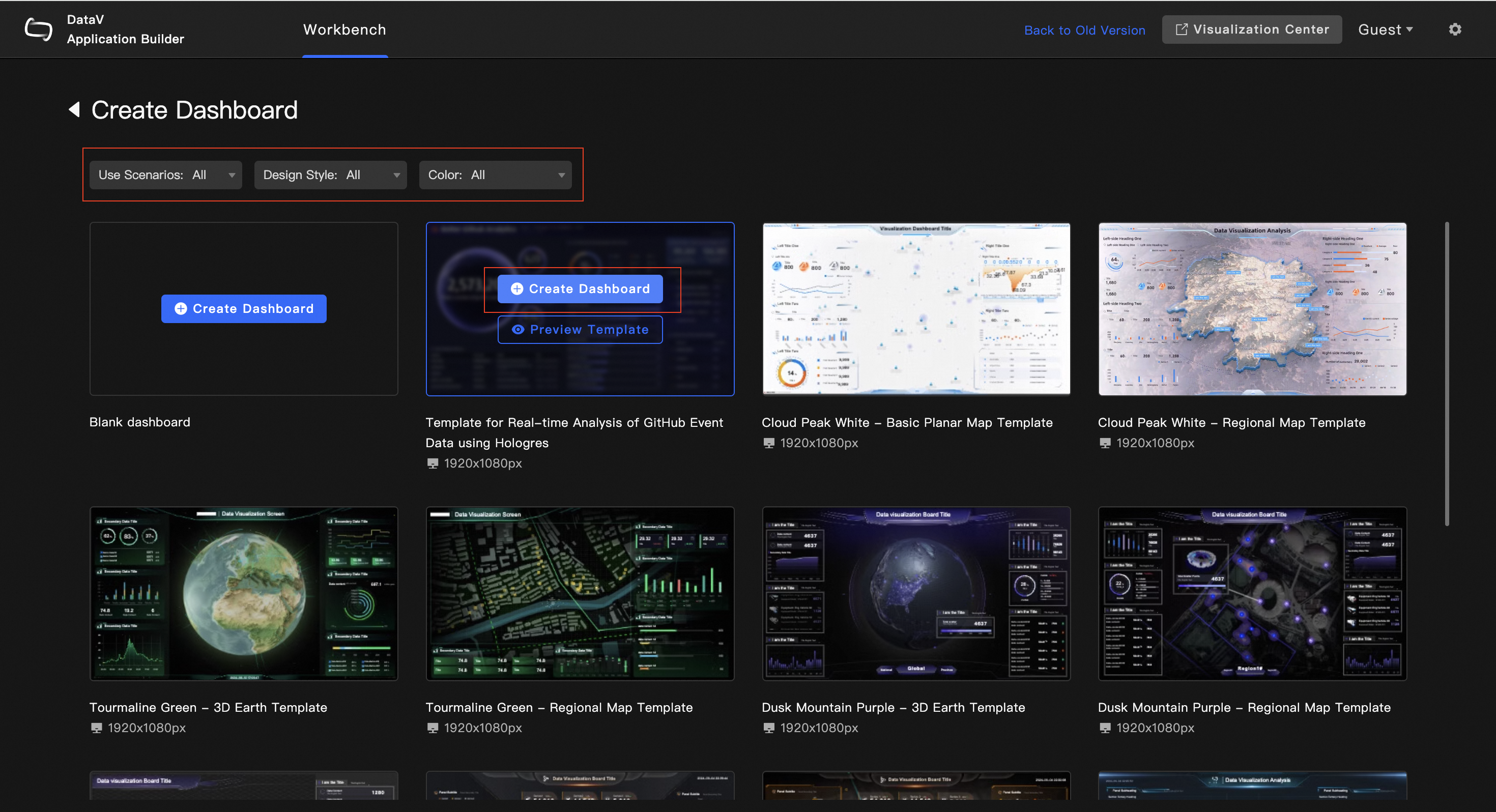Click the template list vertical scrollbar

click(x=1446, y=374)
